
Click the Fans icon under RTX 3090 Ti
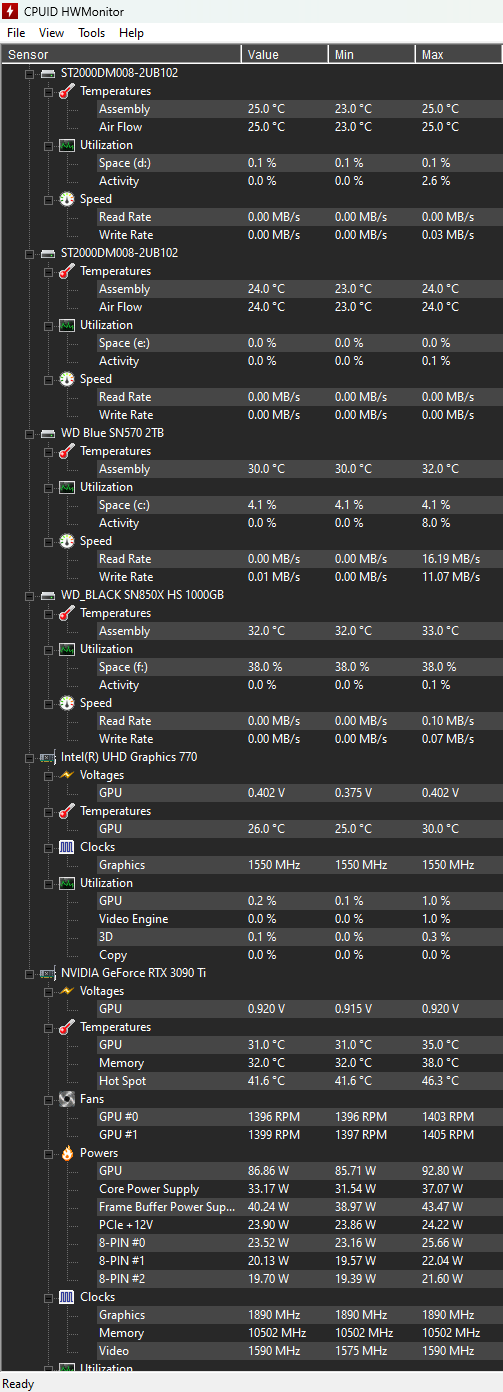pos(67,1099)
